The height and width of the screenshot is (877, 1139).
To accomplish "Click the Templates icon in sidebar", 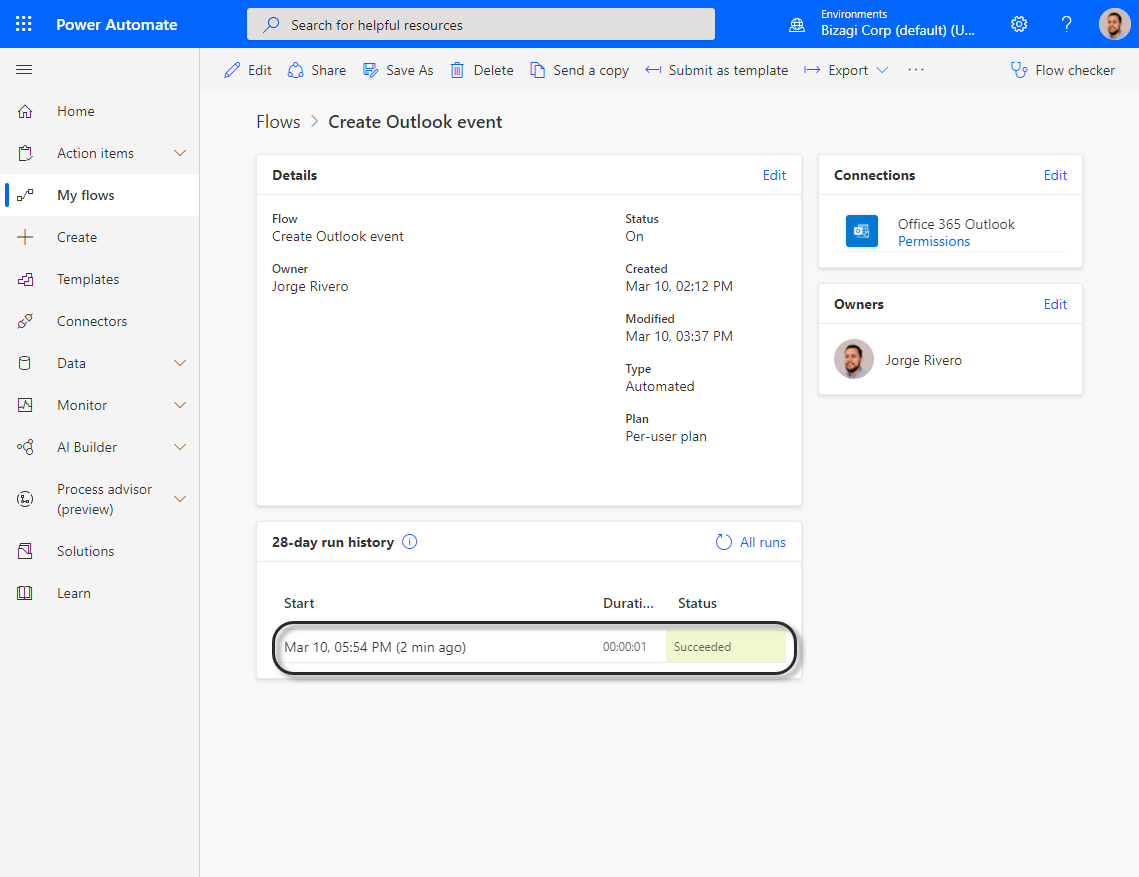I will click(25, 280).
